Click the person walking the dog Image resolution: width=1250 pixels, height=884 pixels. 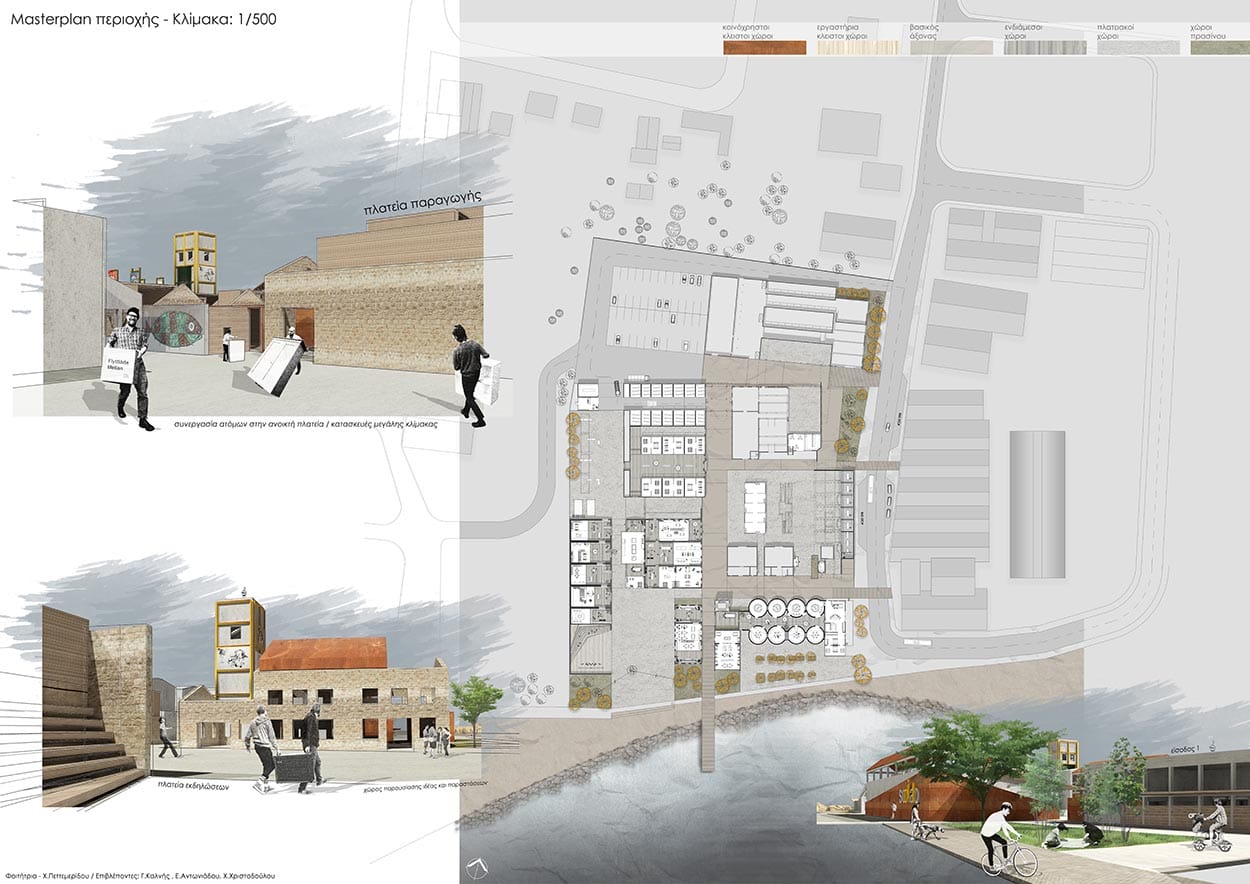click(915, 821)
